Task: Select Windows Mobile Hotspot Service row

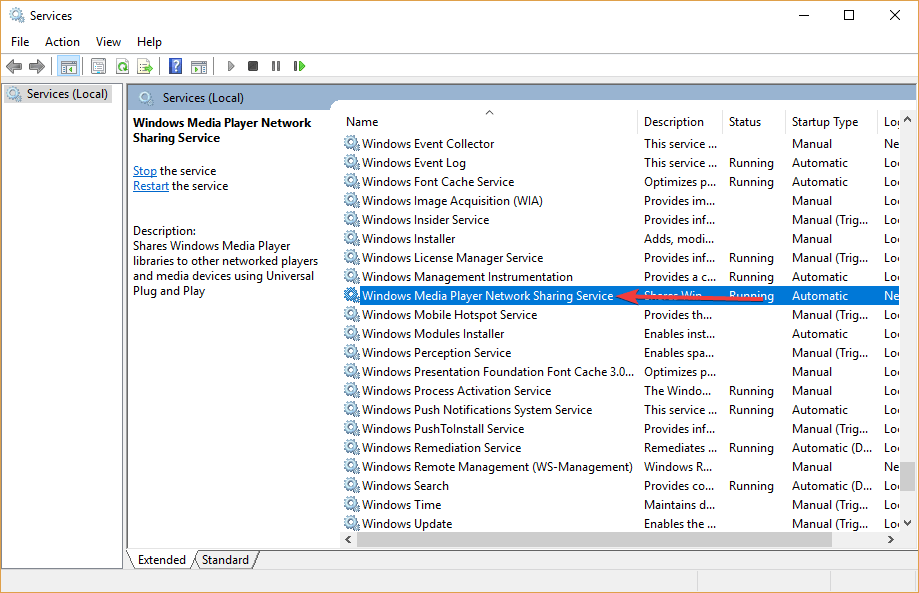Action: 621,315
